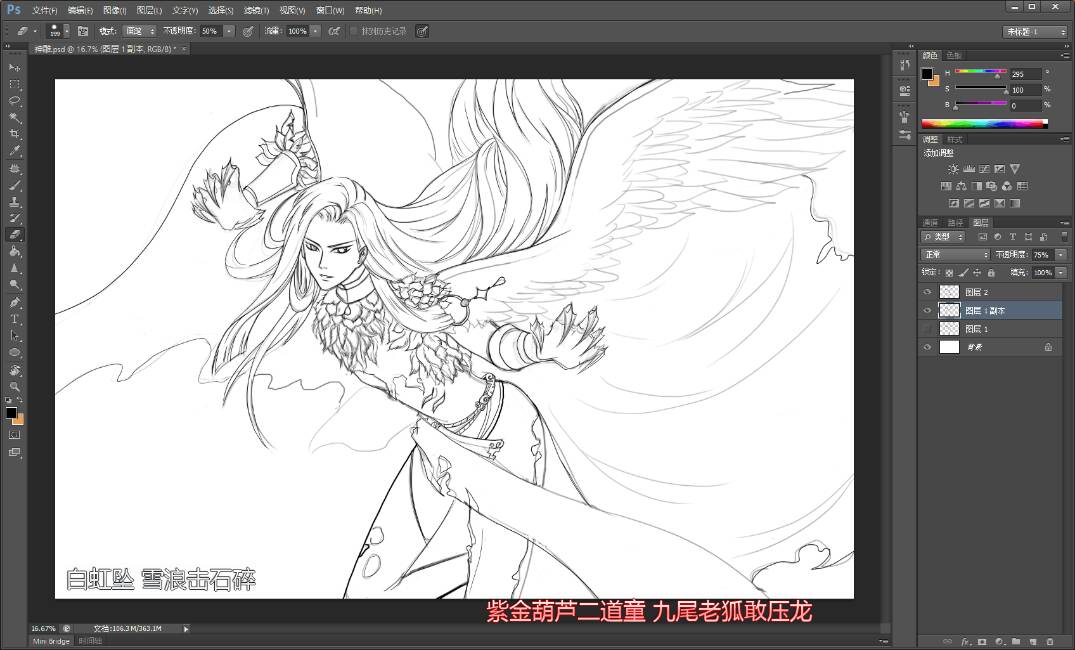Toggle lock transparent pixels
The height and width of the screenshot is (650, 1075).
pyautogui.click(x=949, y=273)
